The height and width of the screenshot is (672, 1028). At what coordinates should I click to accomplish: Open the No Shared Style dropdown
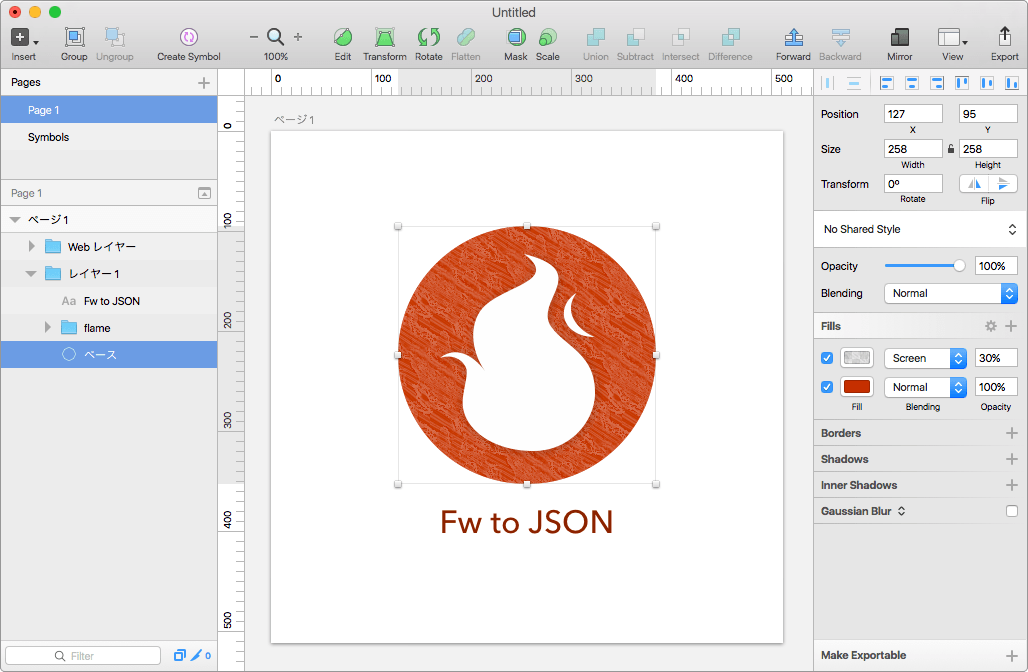tap(920, 229)
